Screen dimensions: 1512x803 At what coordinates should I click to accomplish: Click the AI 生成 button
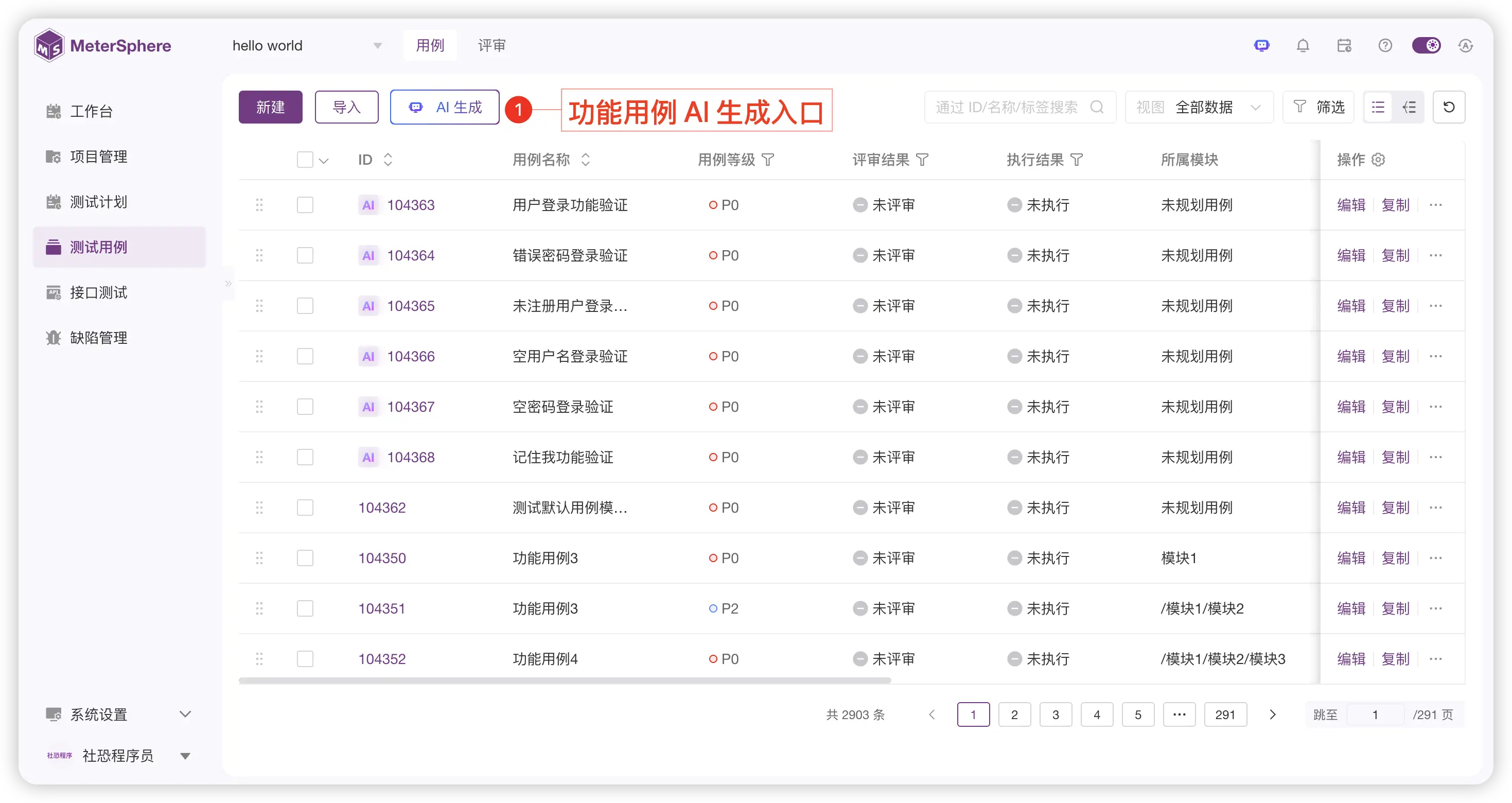click(x=444, y=107)
